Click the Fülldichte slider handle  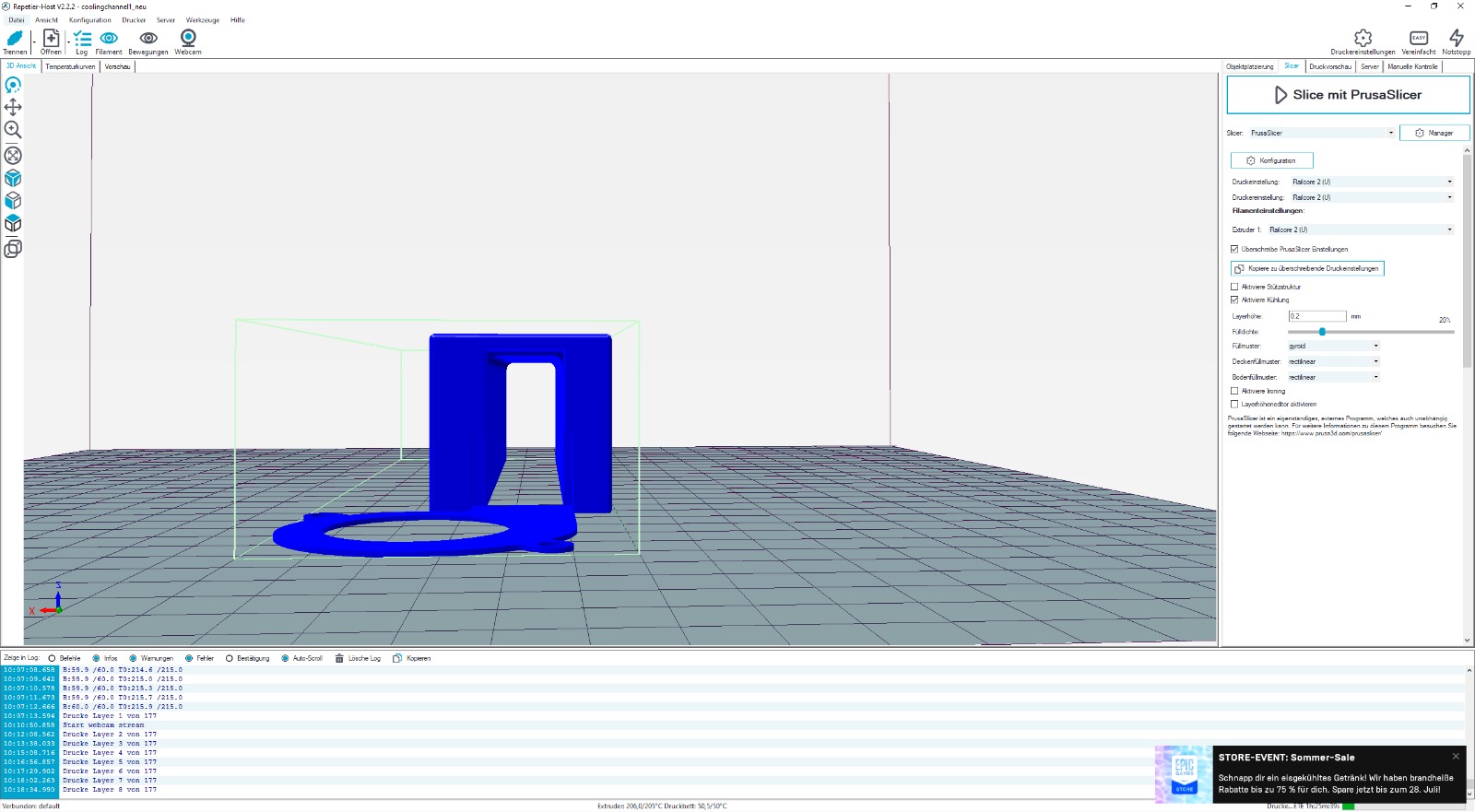pyautogui.click(x=1322, y=332)
